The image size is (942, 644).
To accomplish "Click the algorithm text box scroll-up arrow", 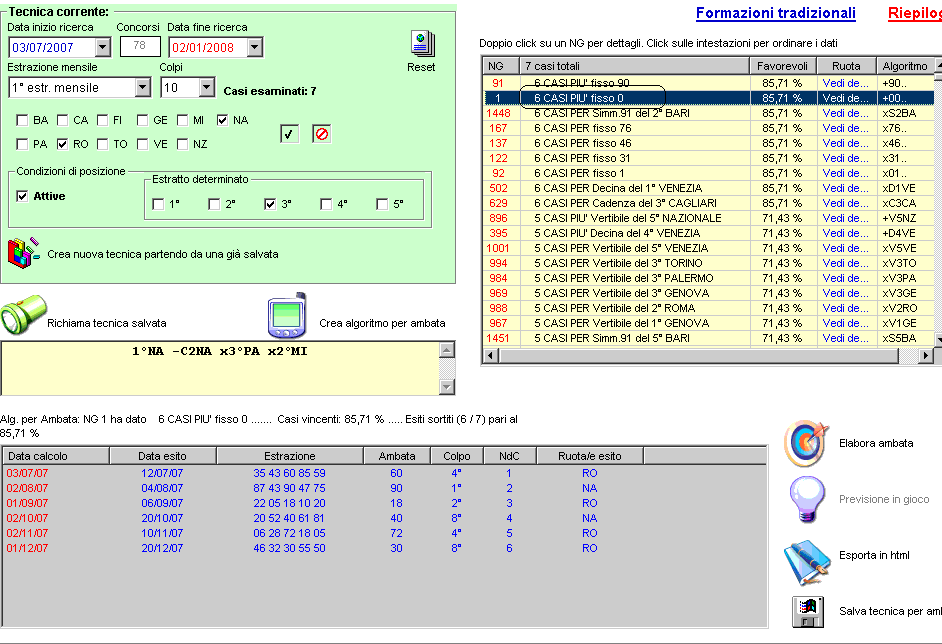I will click(x=446, y=350).
